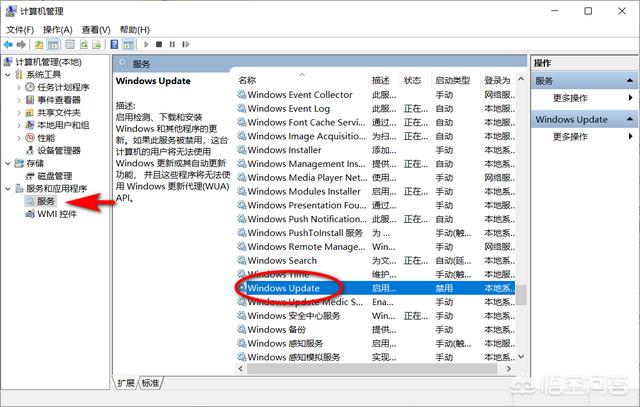Collapse the 系统工具 tree node
The height and width of the screenshot is (407, 640).
pyautogui.click(x=8, y=75)
